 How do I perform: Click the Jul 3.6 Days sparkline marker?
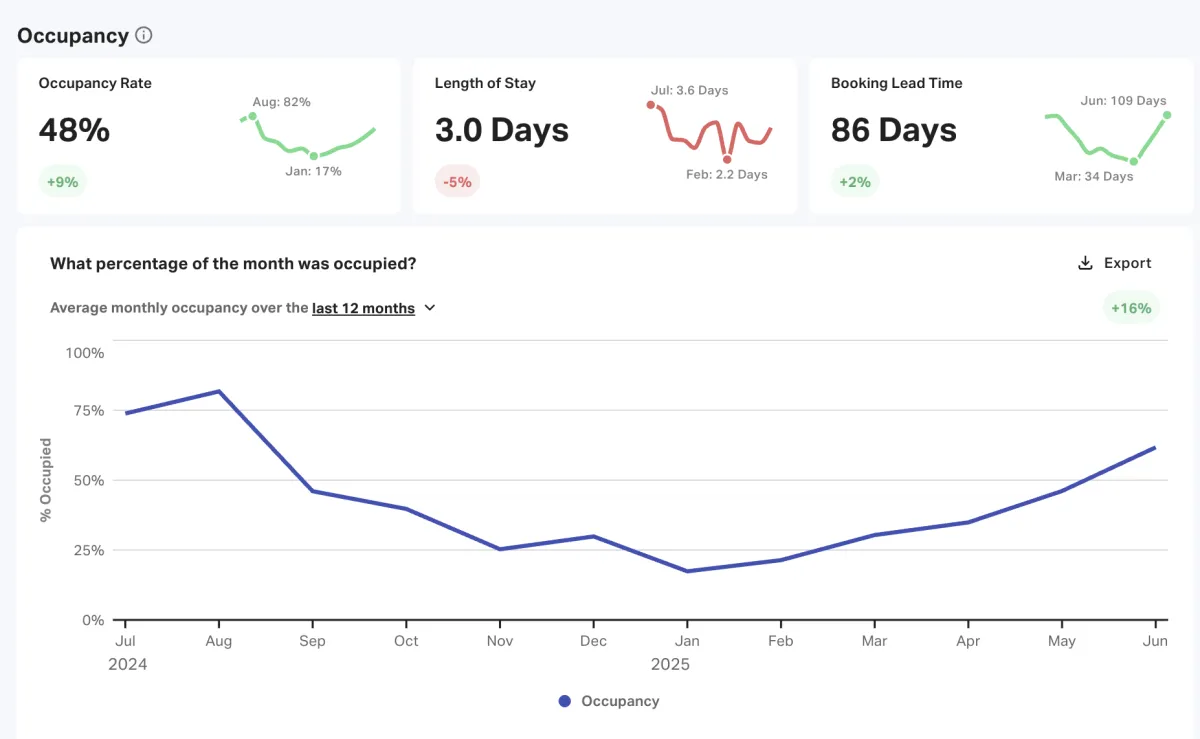point(651,104)
